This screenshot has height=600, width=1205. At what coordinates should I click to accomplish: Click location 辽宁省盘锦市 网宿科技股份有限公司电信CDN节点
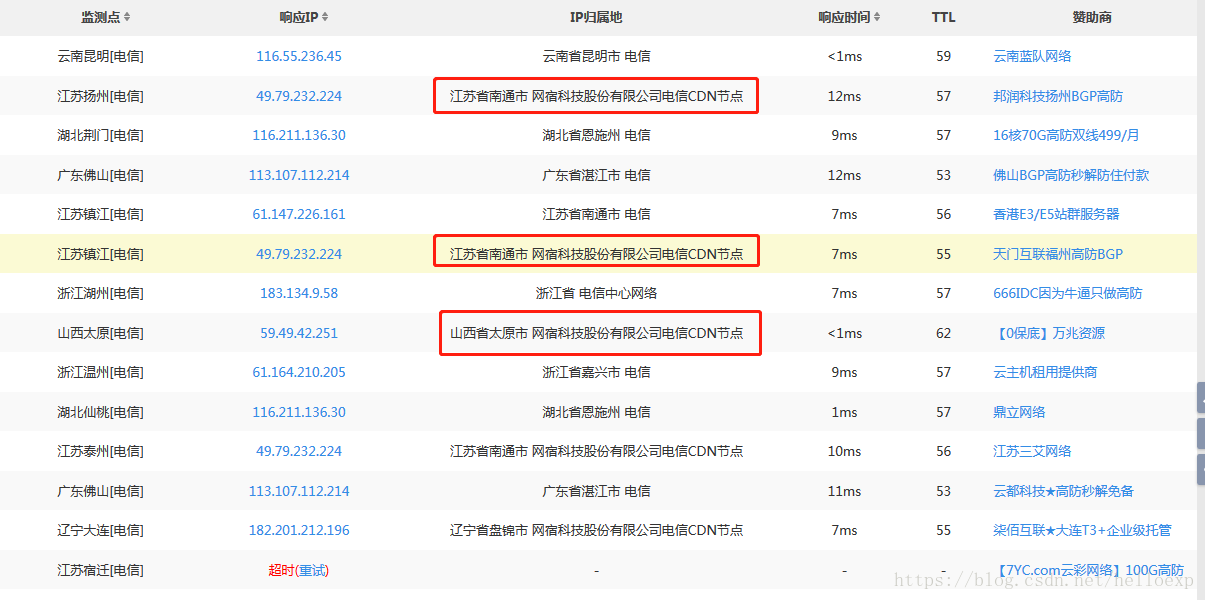coord(596,530)
